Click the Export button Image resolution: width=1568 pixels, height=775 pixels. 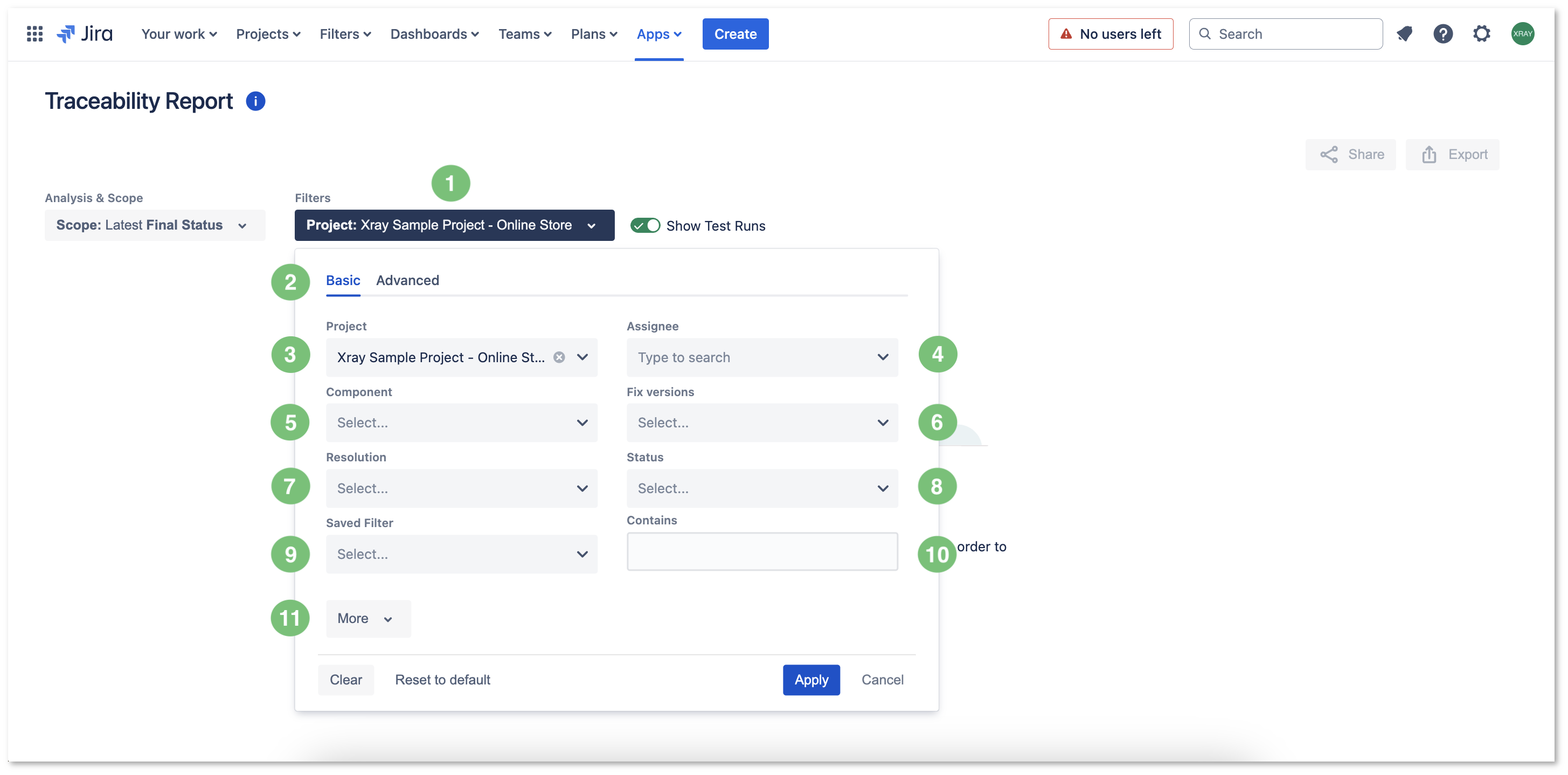[1453, 155]
